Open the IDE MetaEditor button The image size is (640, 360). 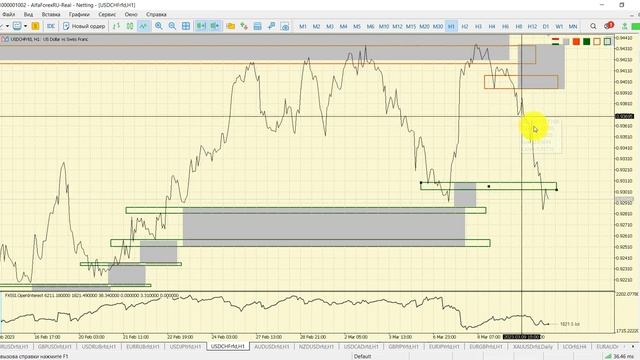pyautogui.click(x=51, y=26)
